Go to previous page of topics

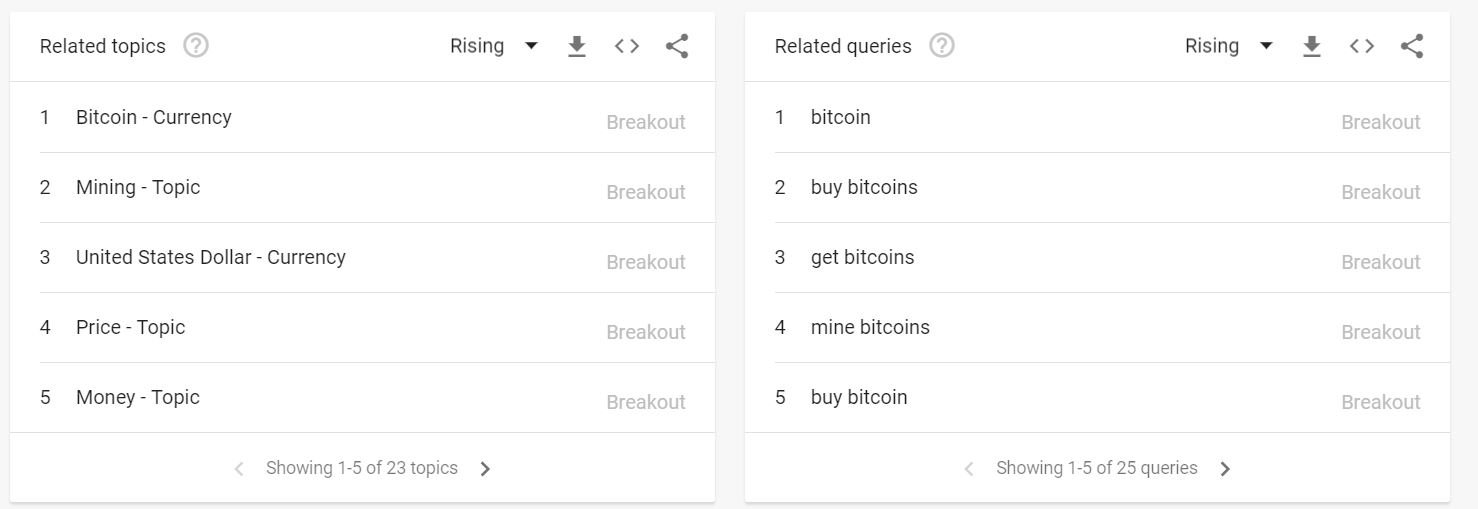coord(239,469)
